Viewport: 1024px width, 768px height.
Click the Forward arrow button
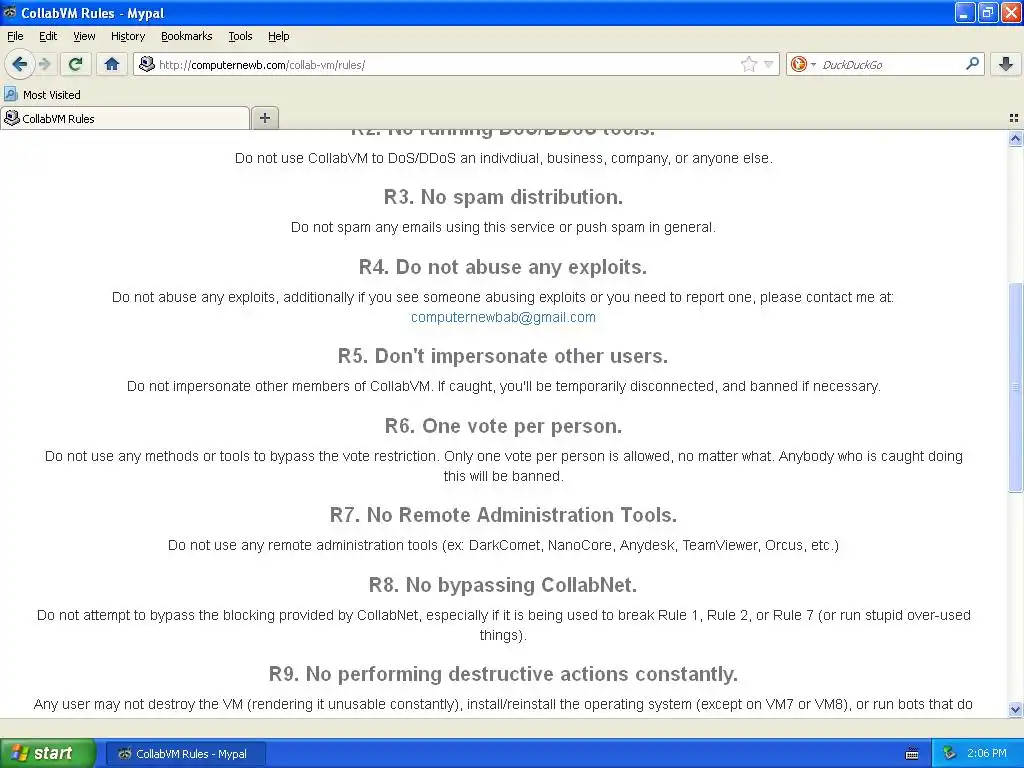[x=44, y=64]
